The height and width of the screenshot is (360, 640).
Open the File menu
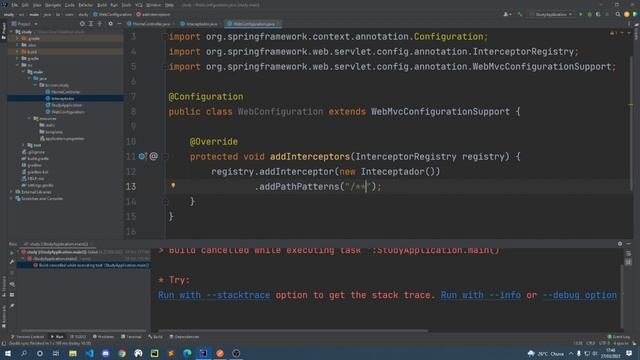click(15, 5)
